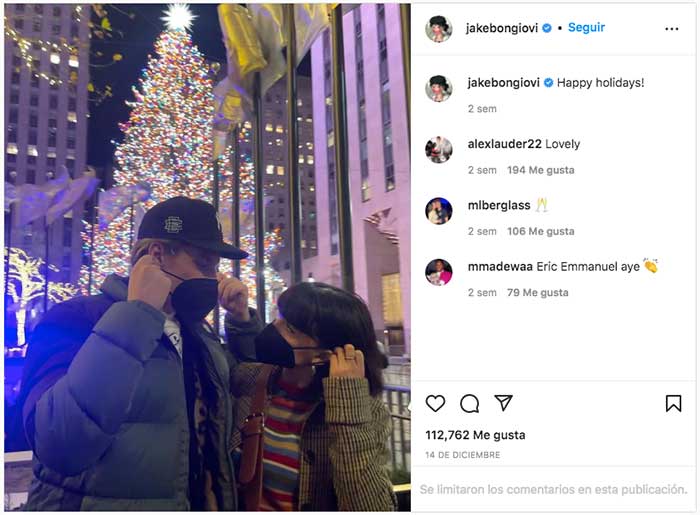This screenshot has width=700, height=515.
Task: Visit mmadewaa's profile via username
Action: (500, 266)
